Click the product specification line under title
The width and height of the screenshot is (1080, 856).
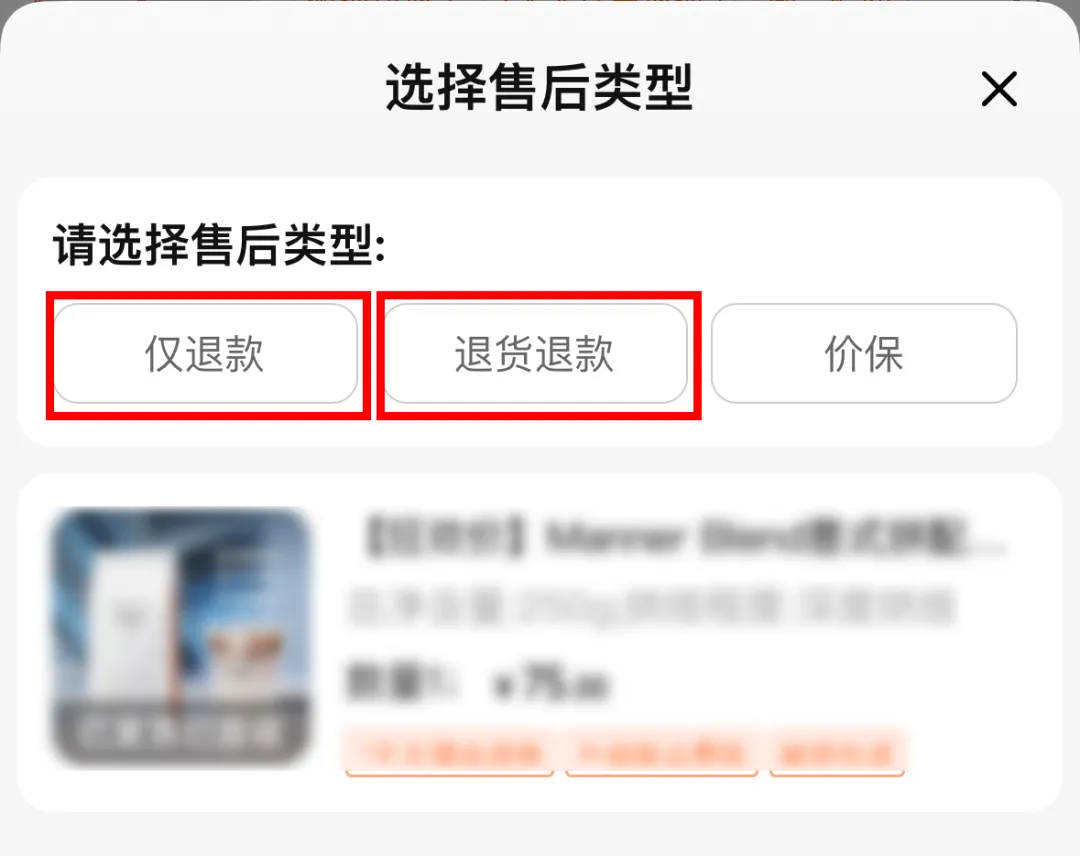click(x=652, y=607)
